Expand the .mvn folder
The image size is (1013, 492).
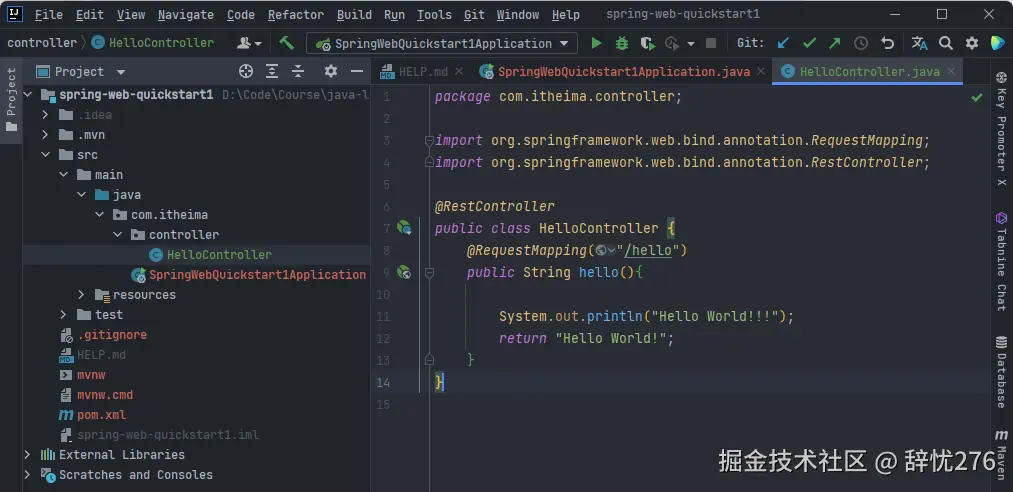pyautogui.click(x=45, y=135)
